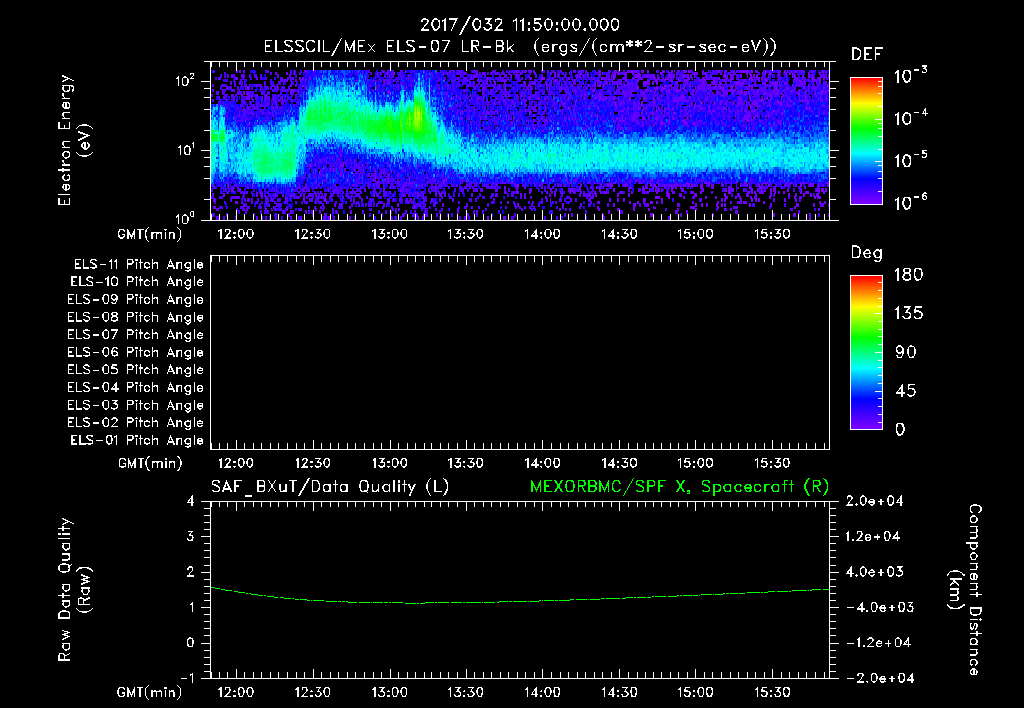1024x708 pixels.
Task: Click the DEF legend title
Action: point(867,55)
